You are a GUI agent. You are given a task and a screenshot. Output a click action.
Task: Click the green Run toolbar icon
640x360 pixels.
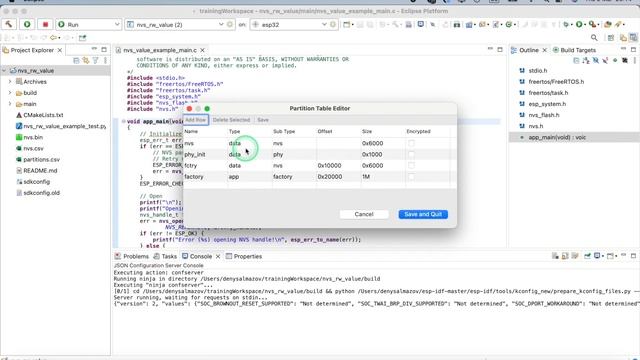pos(579,24)
